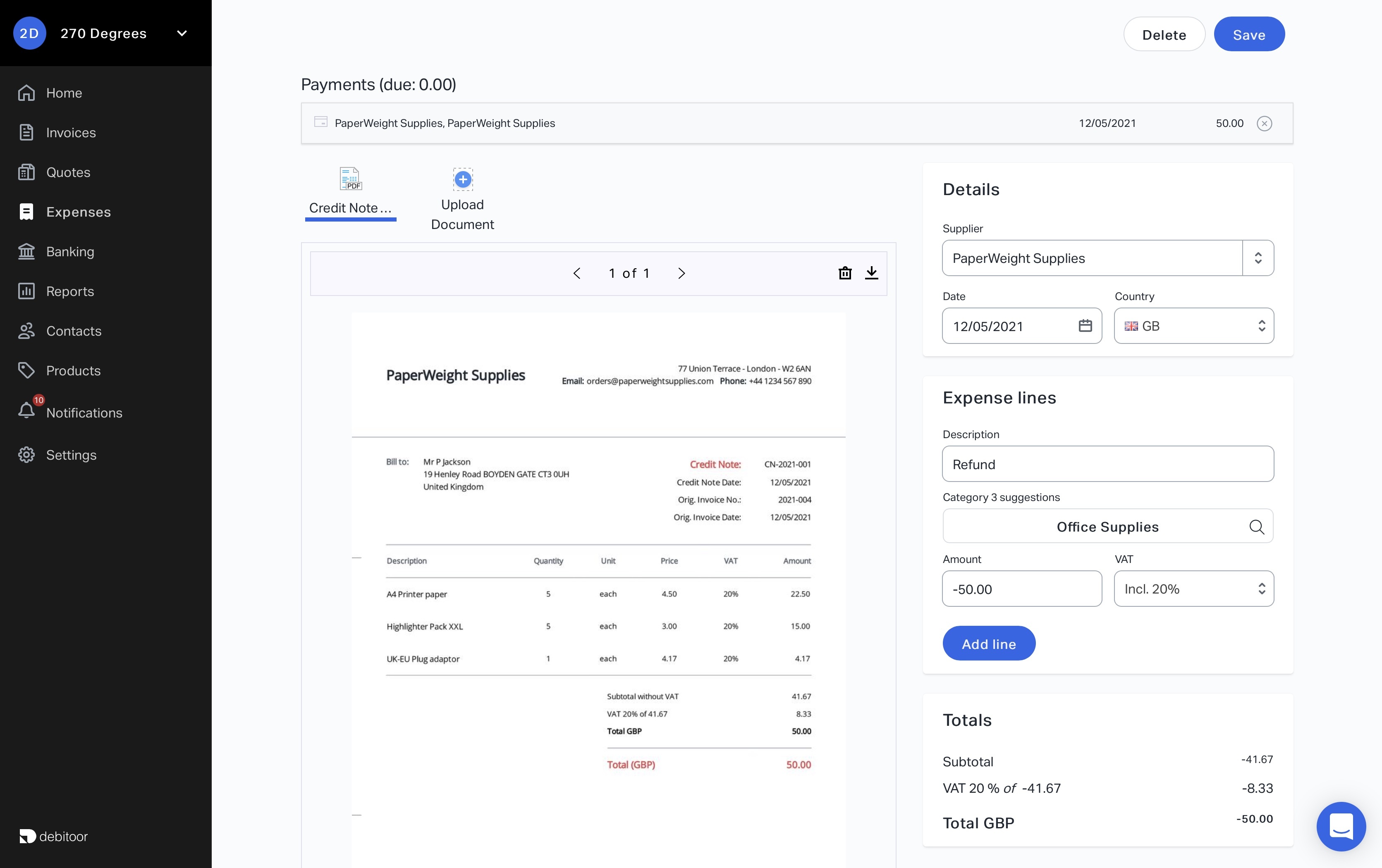Click the Invoices sidebar icon

[x=27, y=132]
